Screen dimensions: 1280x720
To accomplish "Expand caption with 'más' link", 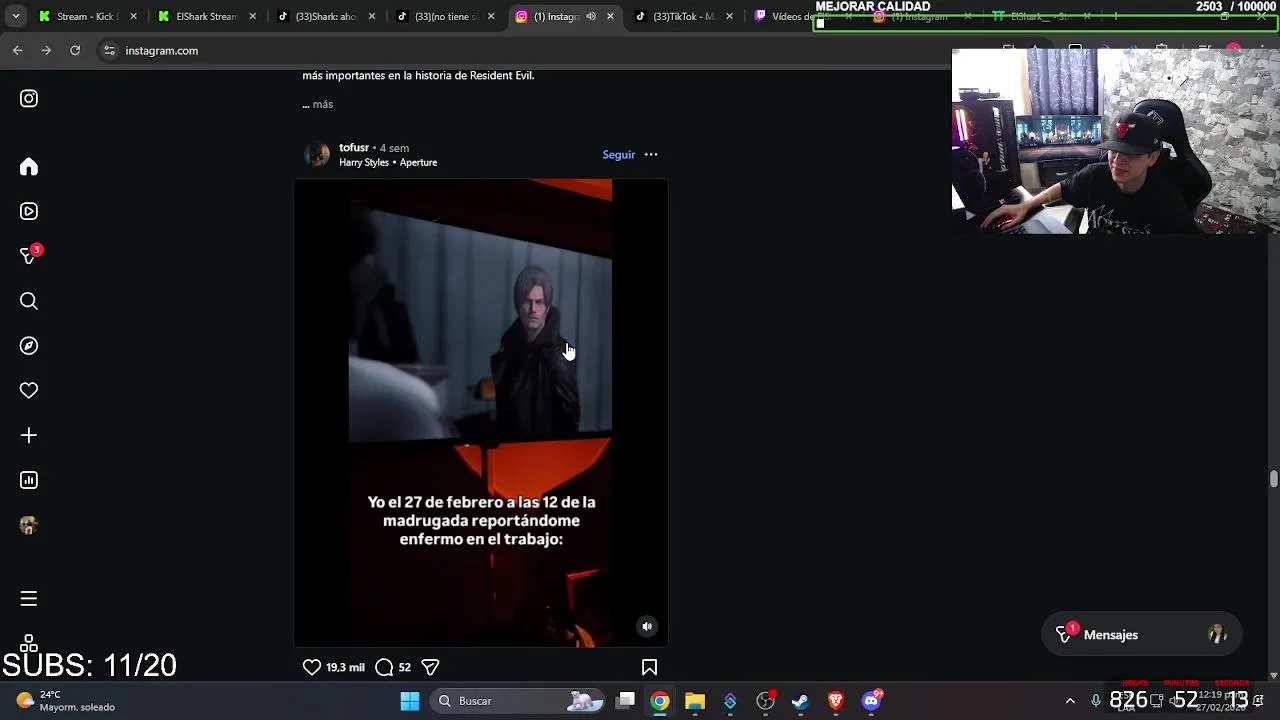I will [x=322, y=104].
